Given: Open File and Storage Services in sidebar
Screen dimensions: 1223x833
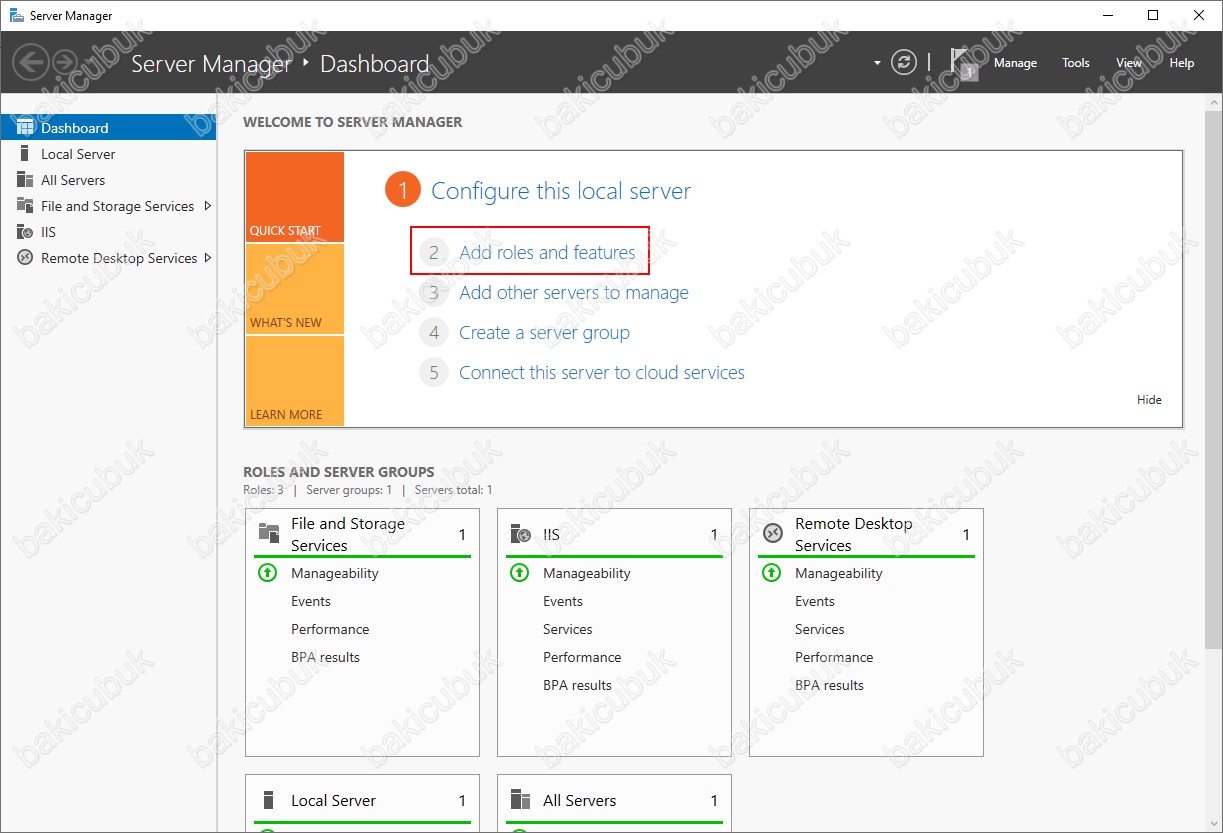Looking at the screenshot, I should [108, 206].
